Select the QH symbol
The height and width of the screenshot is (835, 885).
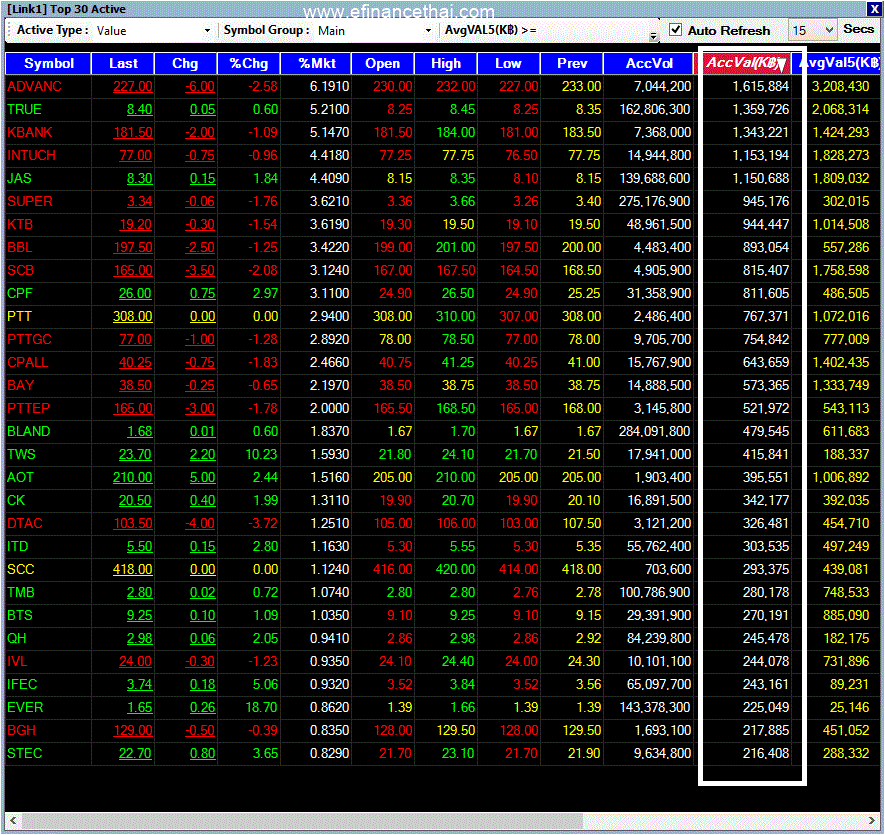click(17, 639)
